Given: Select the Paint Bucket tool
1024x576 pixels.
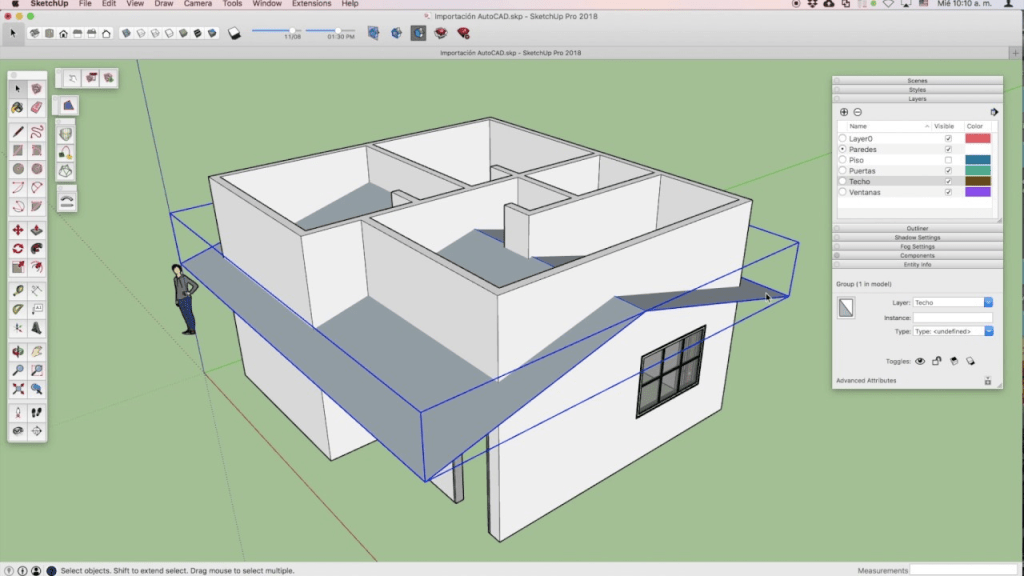Looking at the screenshot, I should (18, 107).
